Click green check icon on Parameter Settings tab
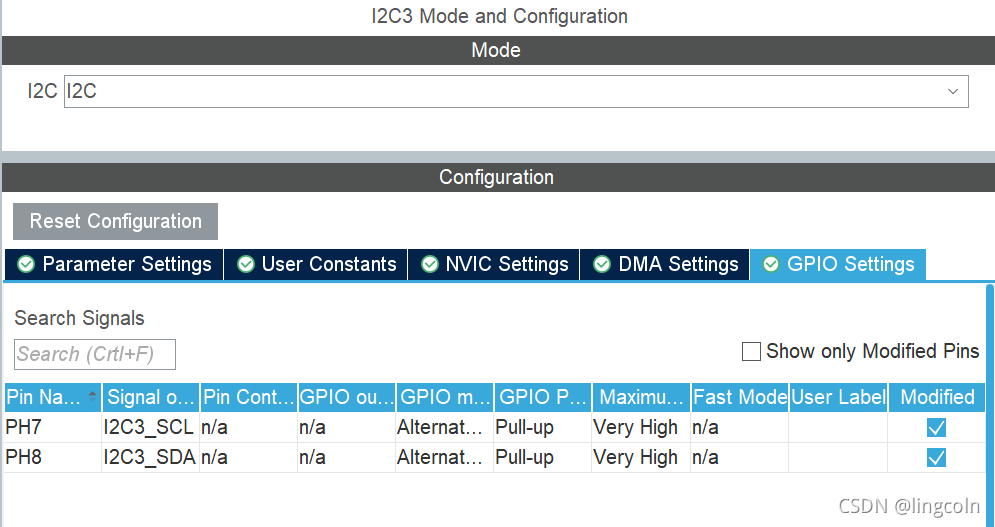Viewport: 995px width, 527px height. [26, 264]
